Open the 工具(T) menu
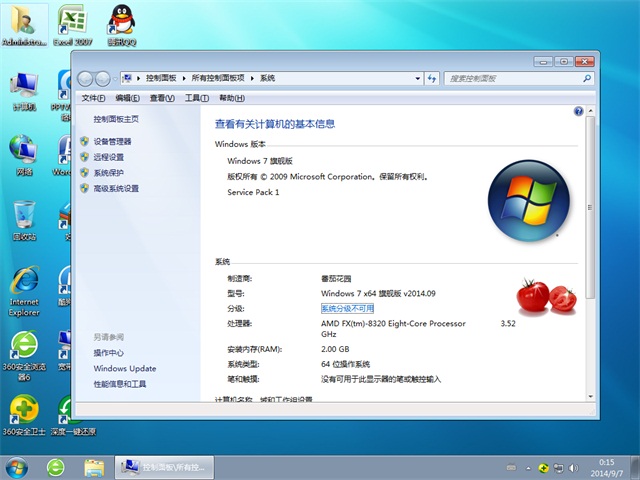 coord(194,98)
